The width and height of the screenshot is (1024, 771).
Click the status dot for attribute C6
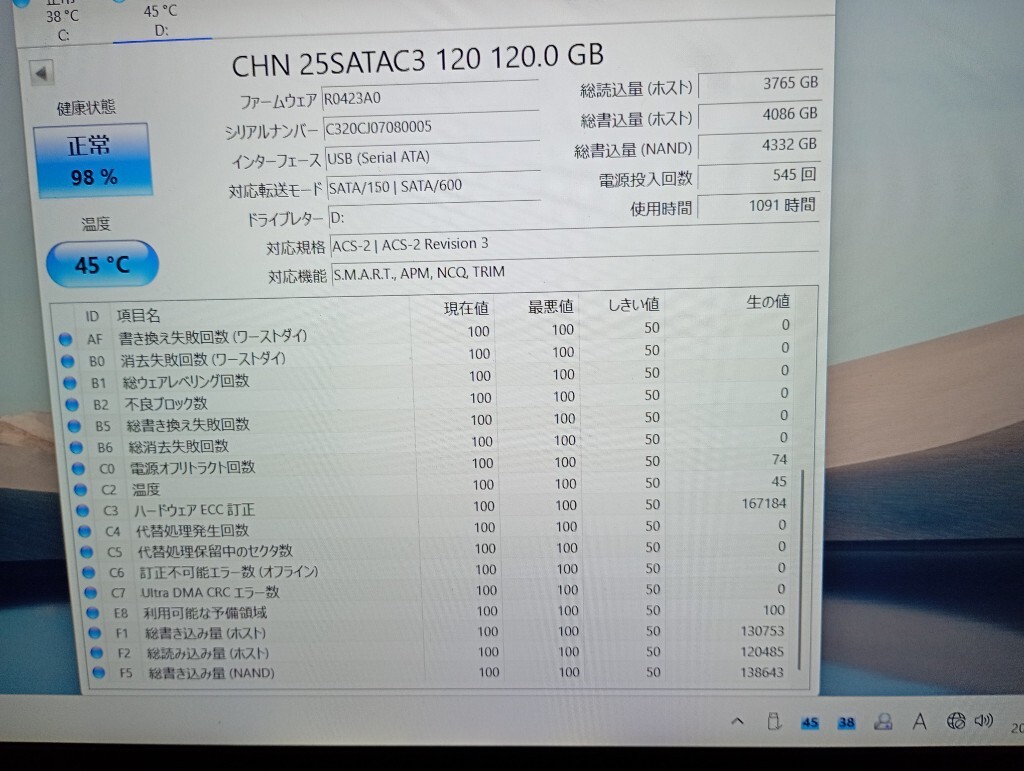(x=88, y=573)
